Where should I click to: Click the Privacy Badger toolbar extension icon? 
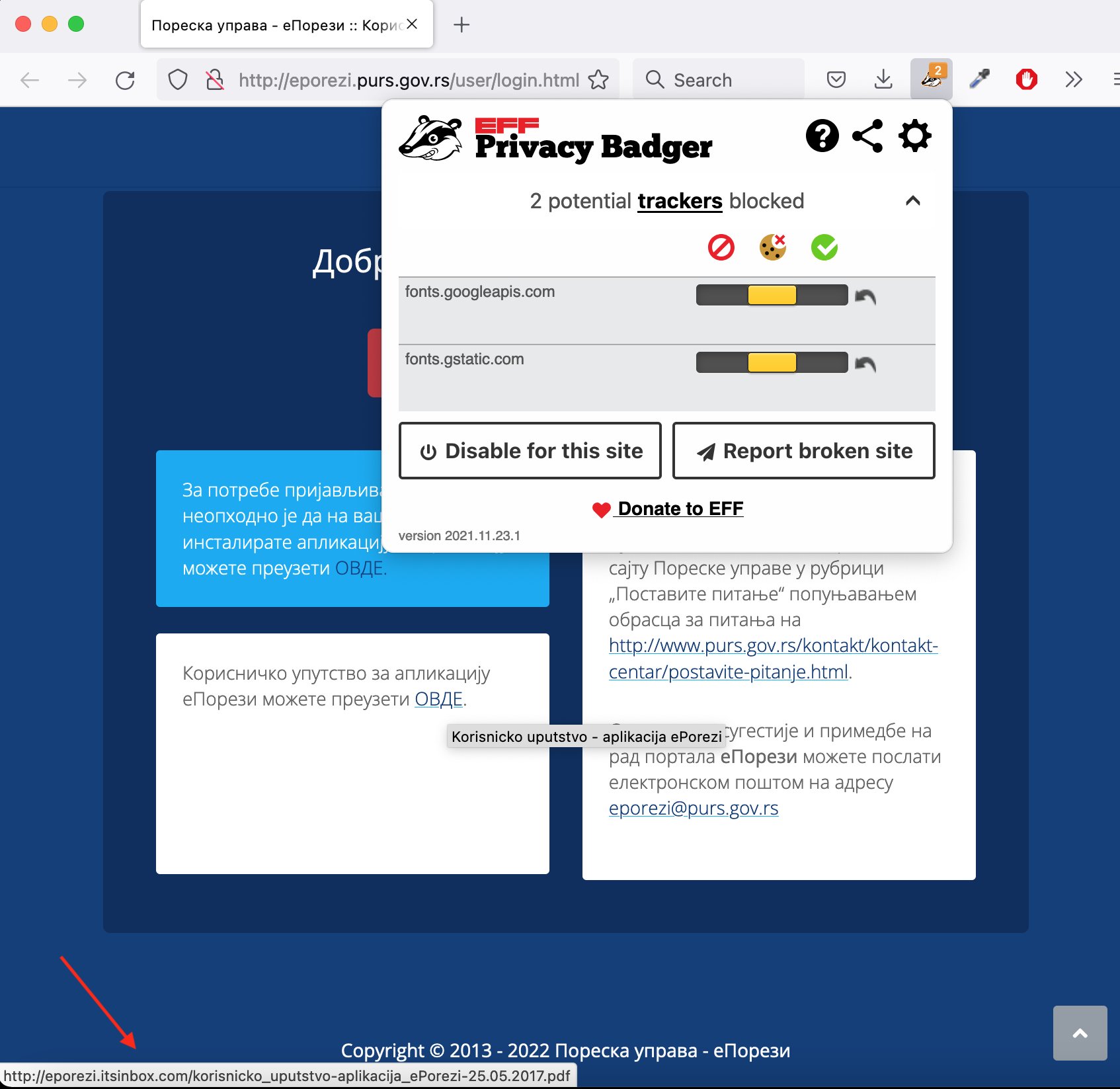click(932, 79)
